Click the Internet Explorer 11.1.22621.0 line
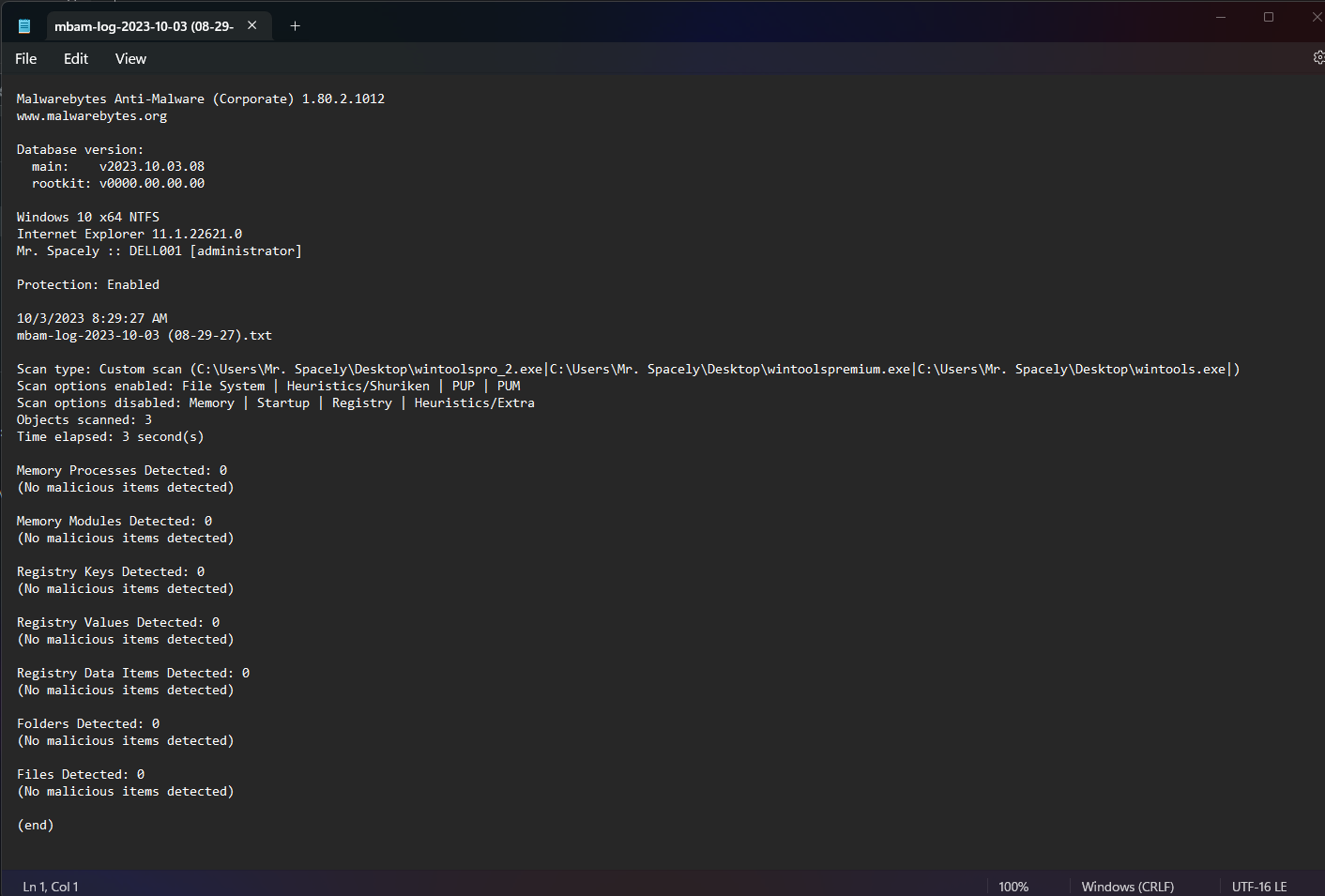The height and width of the screenshot is (896, 1325). [x=129, y=235]
